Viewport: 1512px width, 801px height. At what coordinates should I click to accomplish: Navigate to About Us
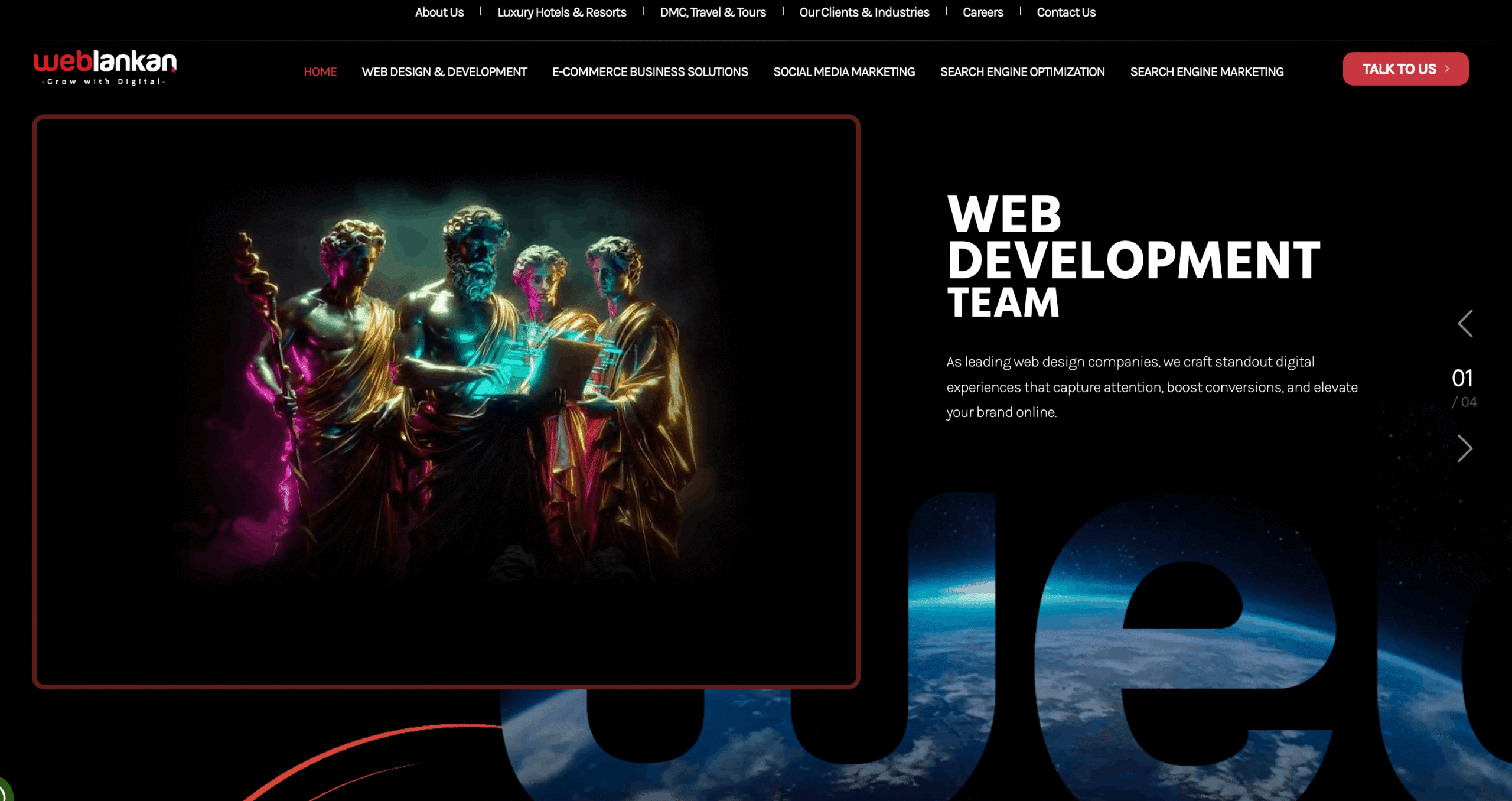click(x=439, y=12)
